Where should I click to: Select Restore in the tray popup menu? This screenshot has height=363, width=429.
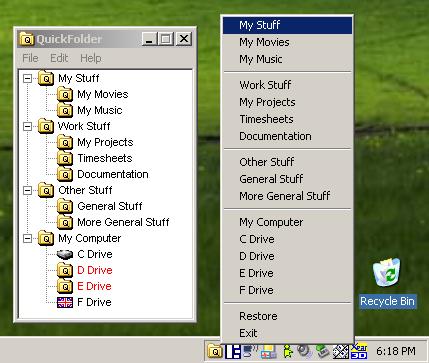tap(287, 316)
